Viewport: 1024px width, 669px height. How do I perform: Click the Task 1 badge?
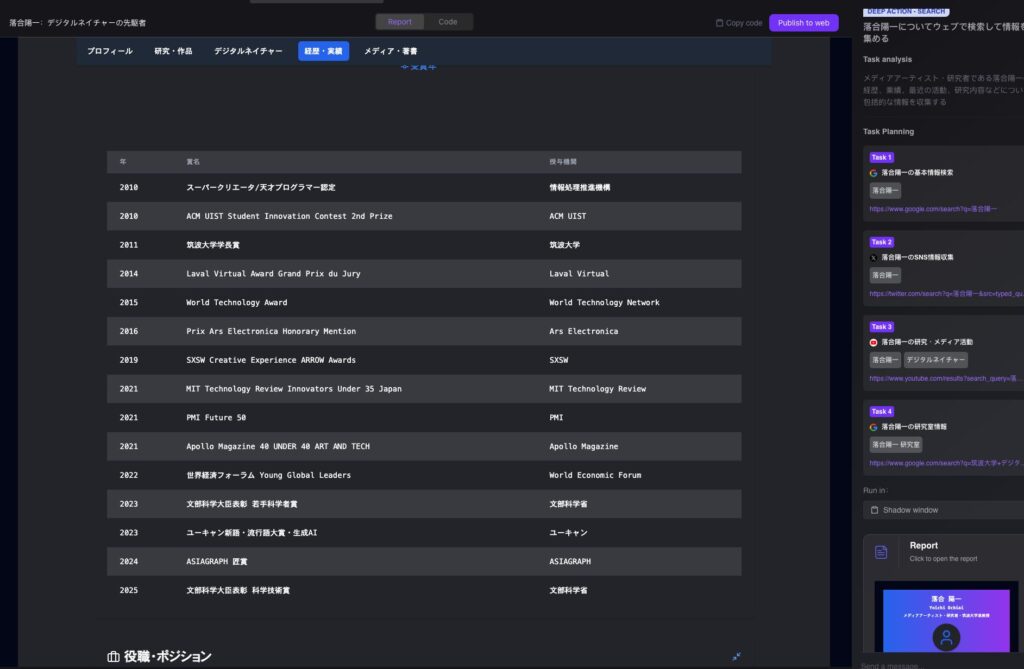tap(881, 157)
